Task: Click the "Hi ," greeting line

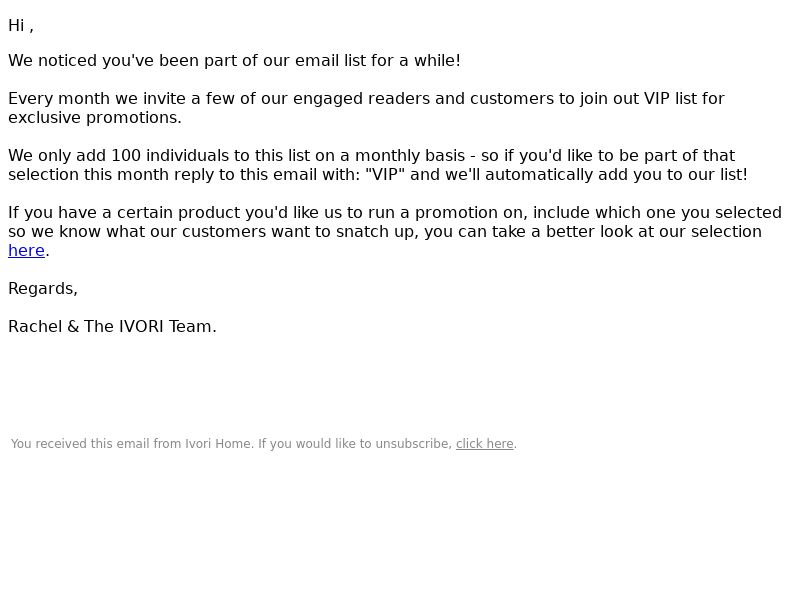Action: tap(21, 26)
